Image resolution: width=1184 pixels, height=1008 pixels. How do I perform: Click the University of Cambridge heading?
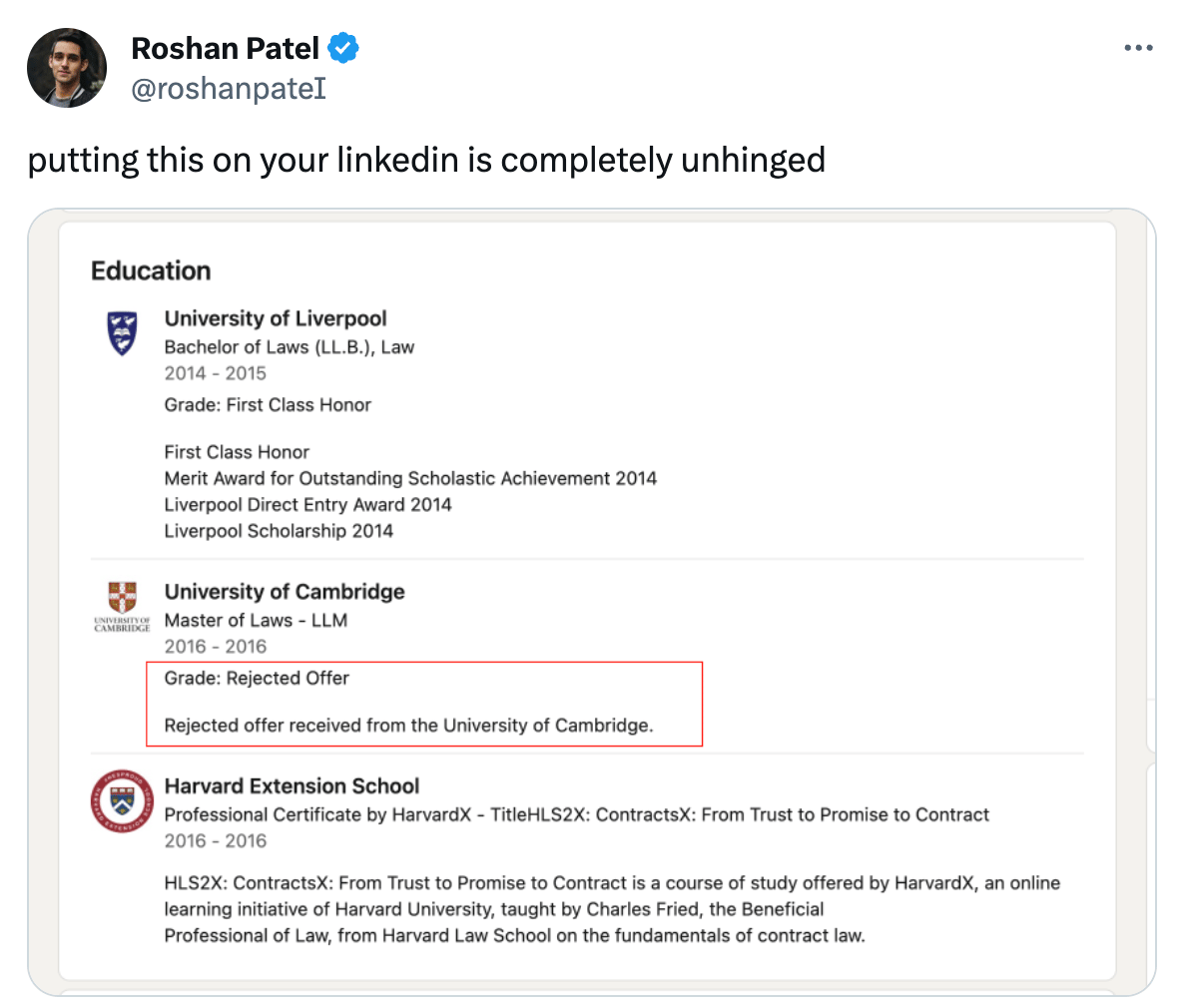click(x=285, y=592)
